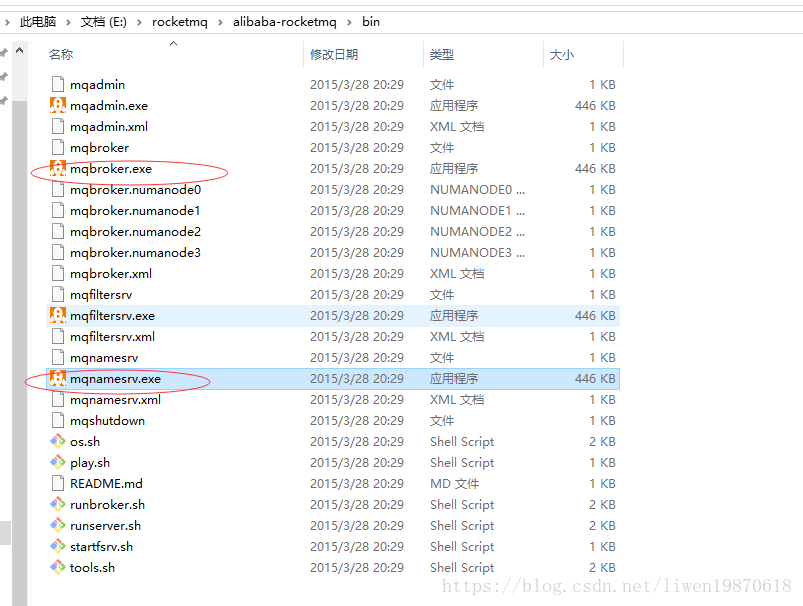Select the mqfiltersrv.exe application icon
Image resolution: width=803 pixels, height=606 pixels.
tap(58, 316)
